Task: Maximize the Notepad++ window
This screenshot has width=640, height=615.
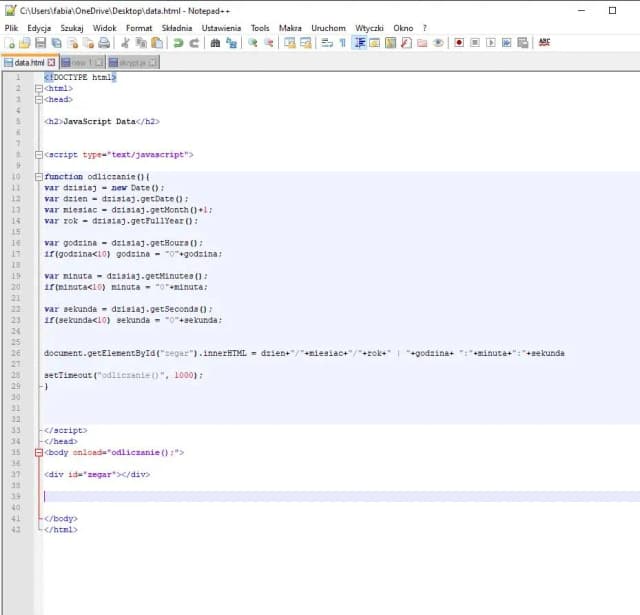Action: pos(612,11)
